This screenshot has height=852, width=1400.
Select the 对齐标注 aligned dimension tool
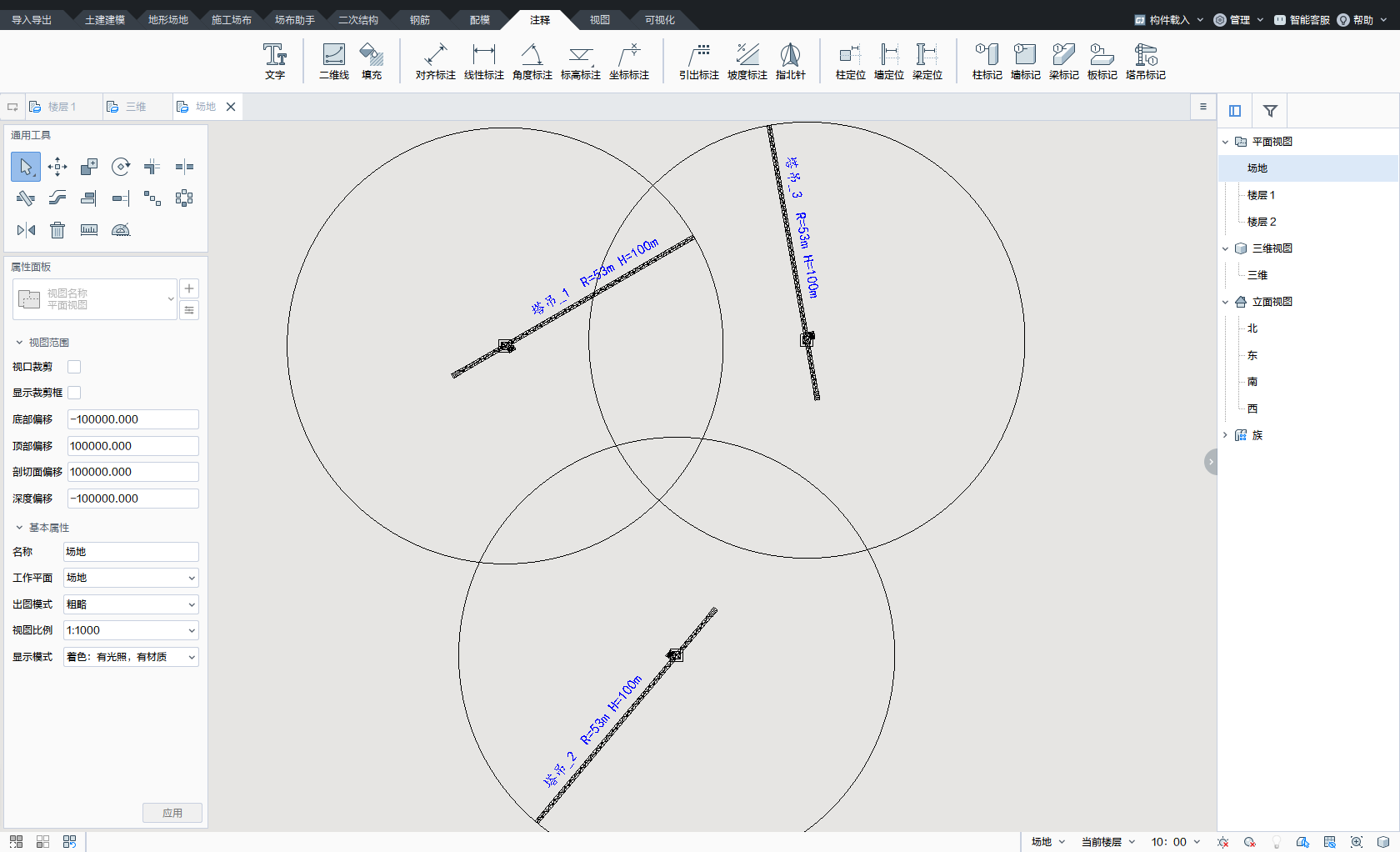(435, 61)
